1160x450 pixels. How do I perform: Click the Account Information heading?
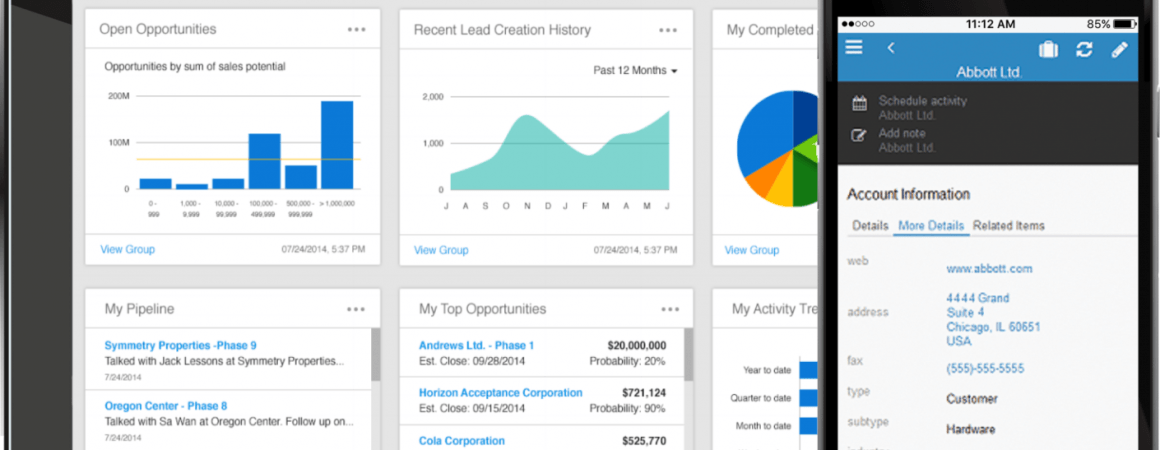(908, 195)
